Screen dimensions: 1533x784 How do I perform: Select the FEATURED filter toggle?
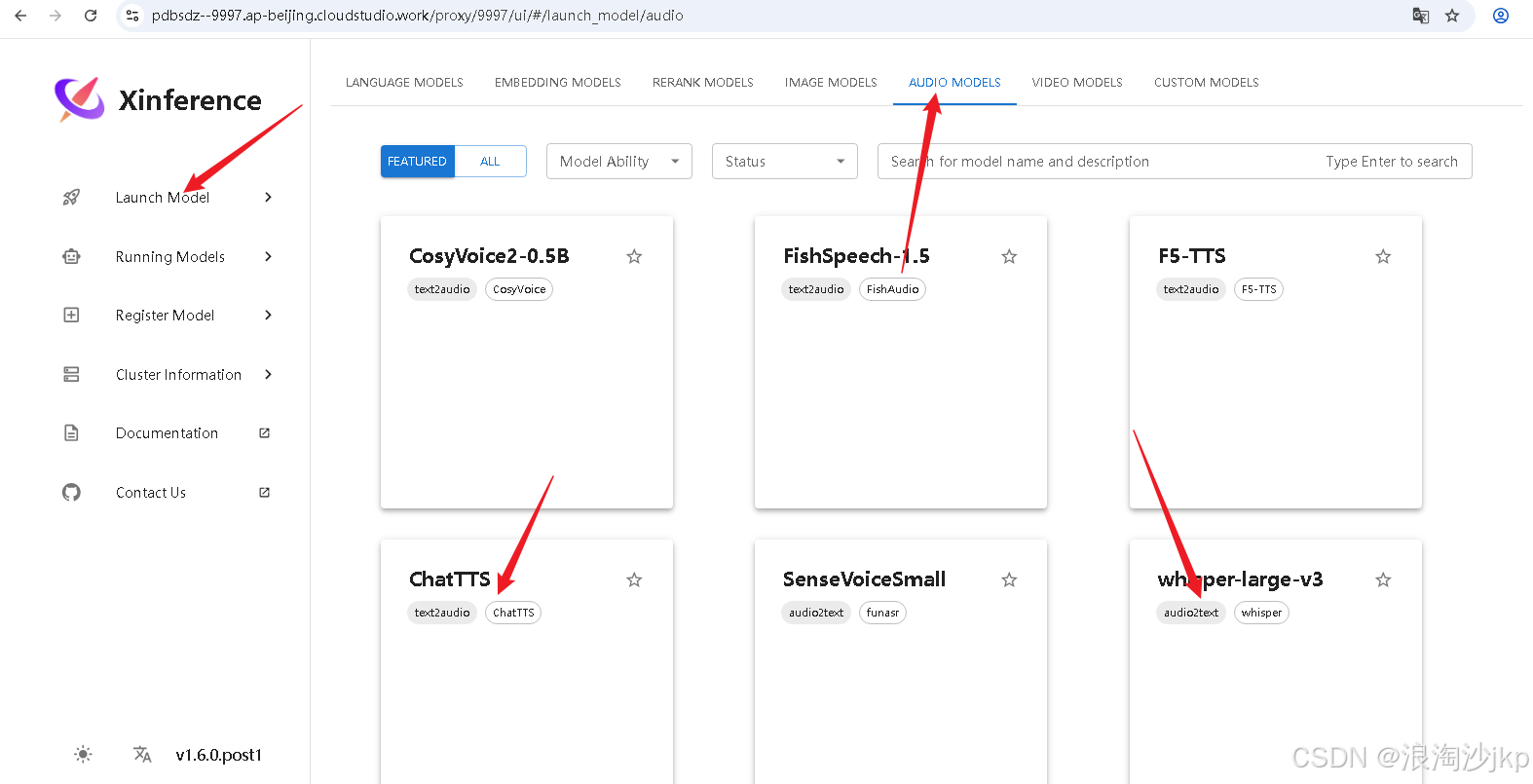[417, 161]
